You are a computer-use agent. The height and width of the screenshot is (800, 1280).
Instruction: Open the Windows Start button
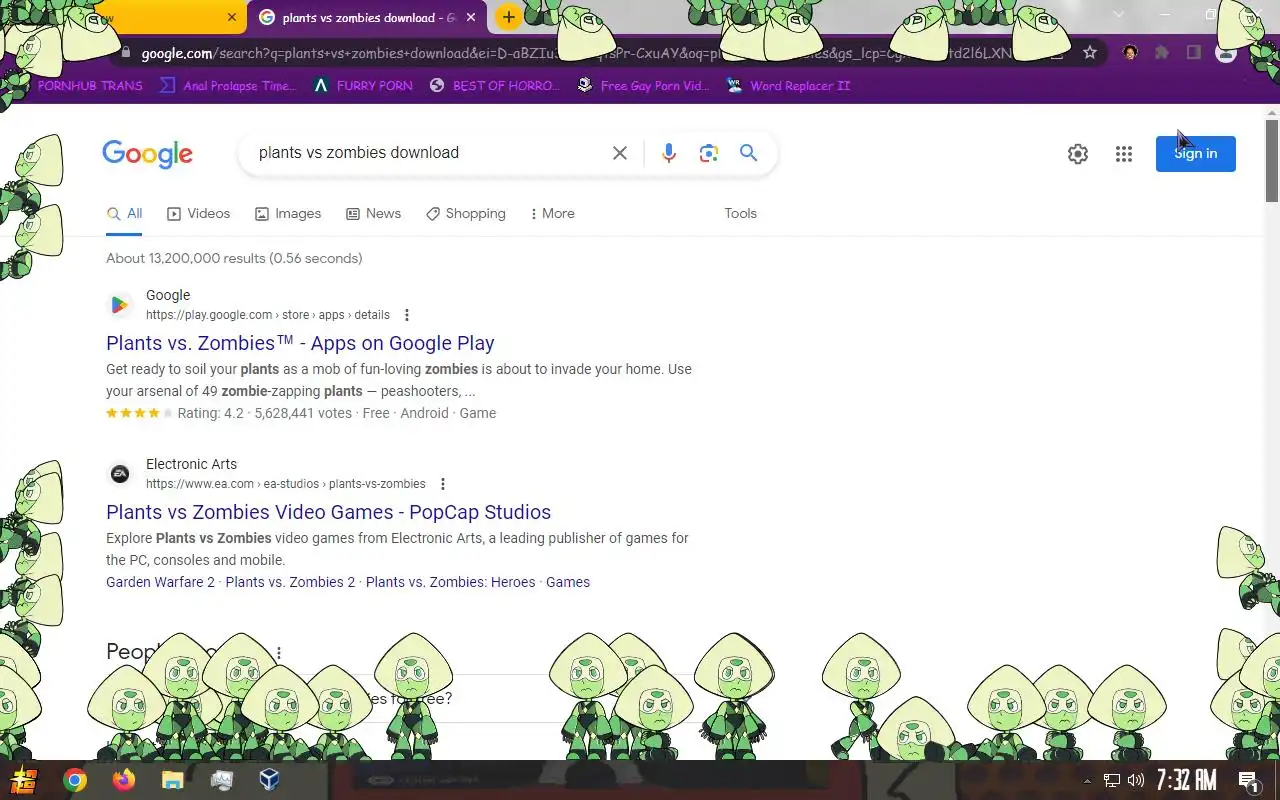[x=23, y=781]
